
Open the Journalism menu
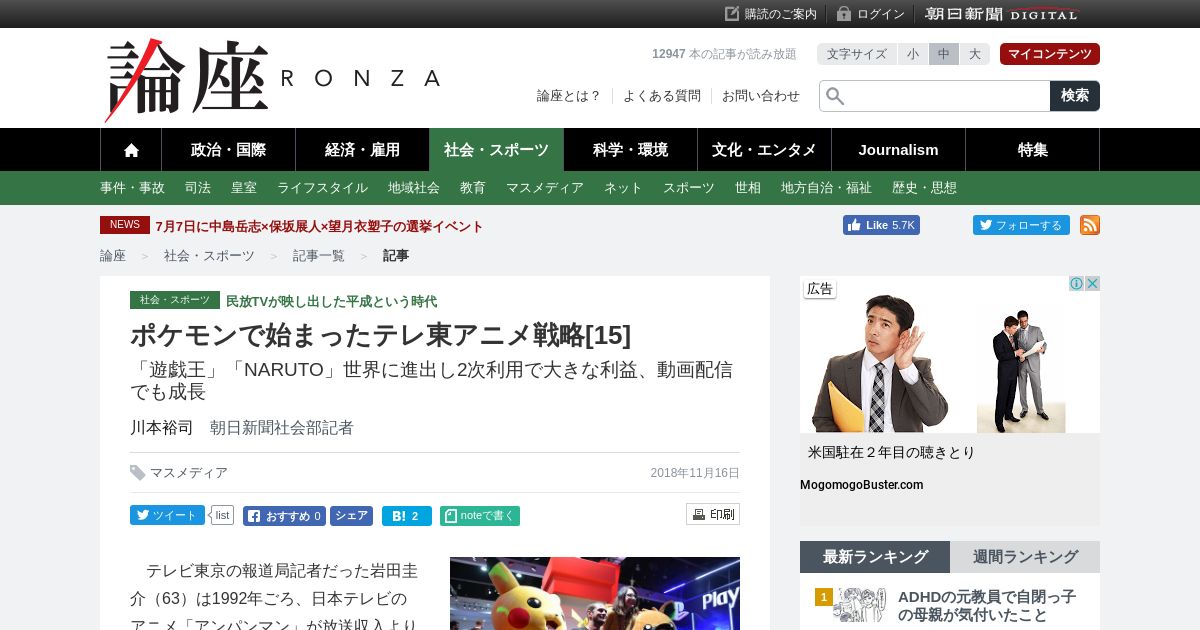898,150
